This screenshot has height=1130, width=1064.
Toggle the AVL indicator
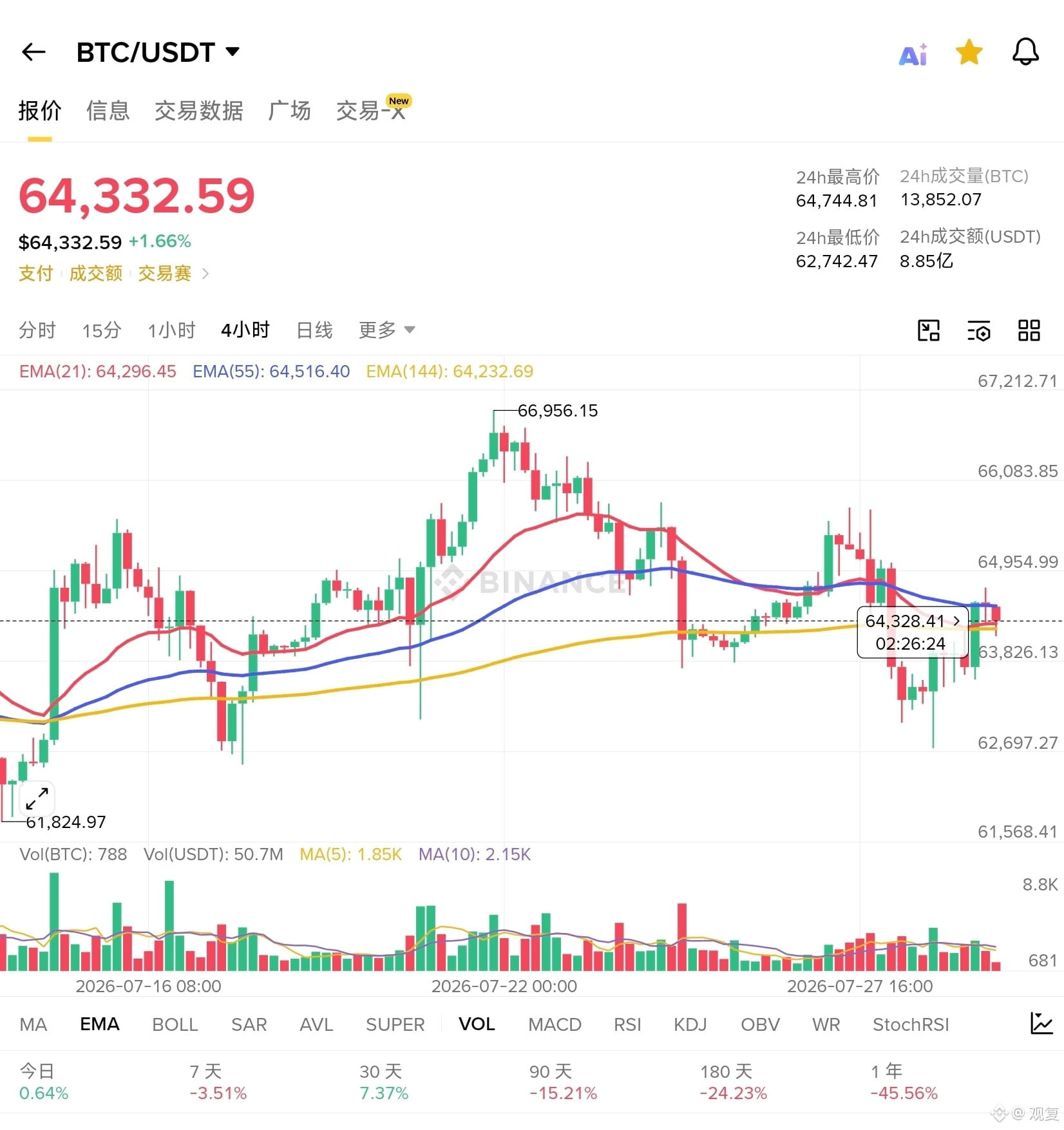tap(316, 1024)
